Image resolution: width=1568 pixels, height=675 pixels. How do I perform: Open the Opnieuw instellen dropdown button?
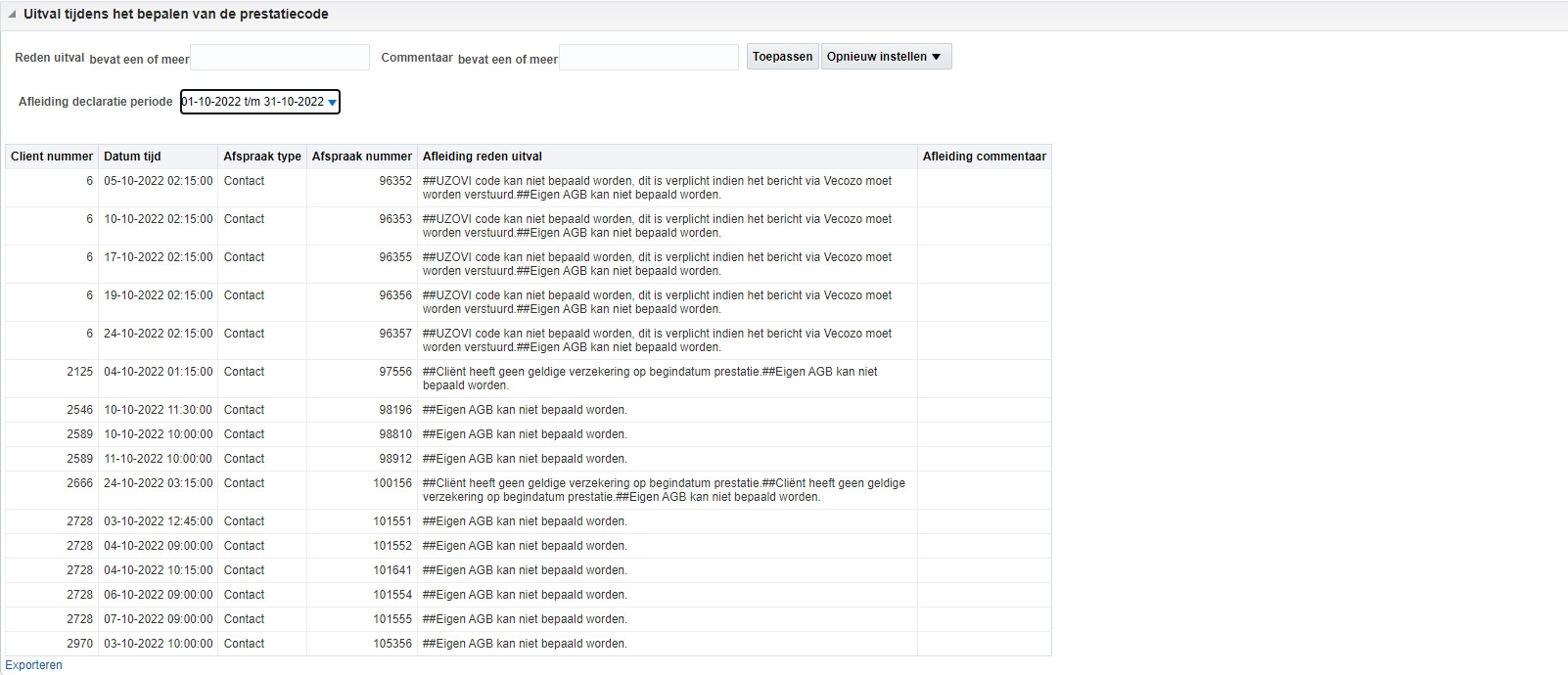pyautogui.click(x=886, y=57)
